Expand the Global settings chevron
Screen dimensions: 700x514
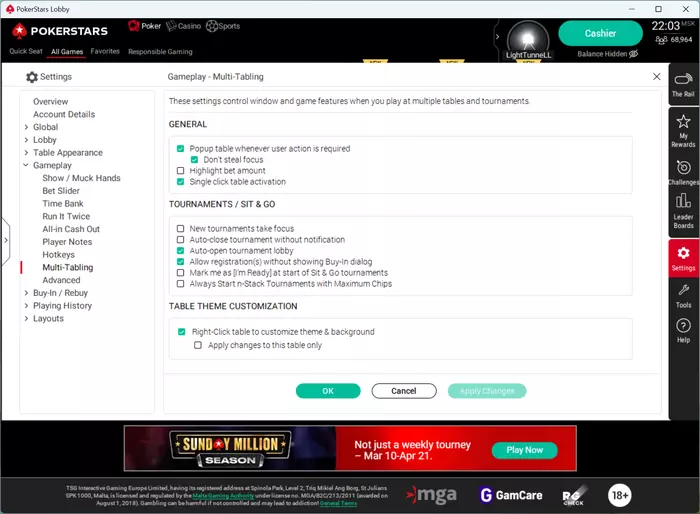tap(26, 127)
